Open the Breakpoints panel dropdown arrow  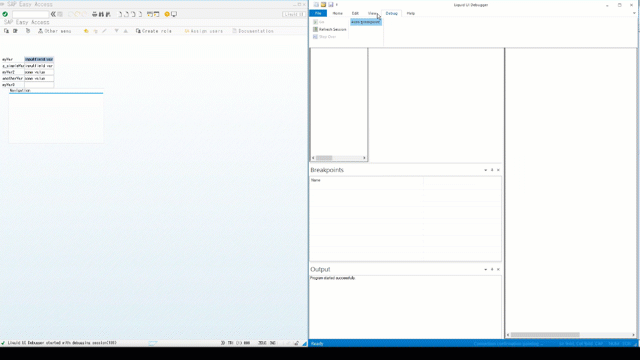(x=485, y=170)
